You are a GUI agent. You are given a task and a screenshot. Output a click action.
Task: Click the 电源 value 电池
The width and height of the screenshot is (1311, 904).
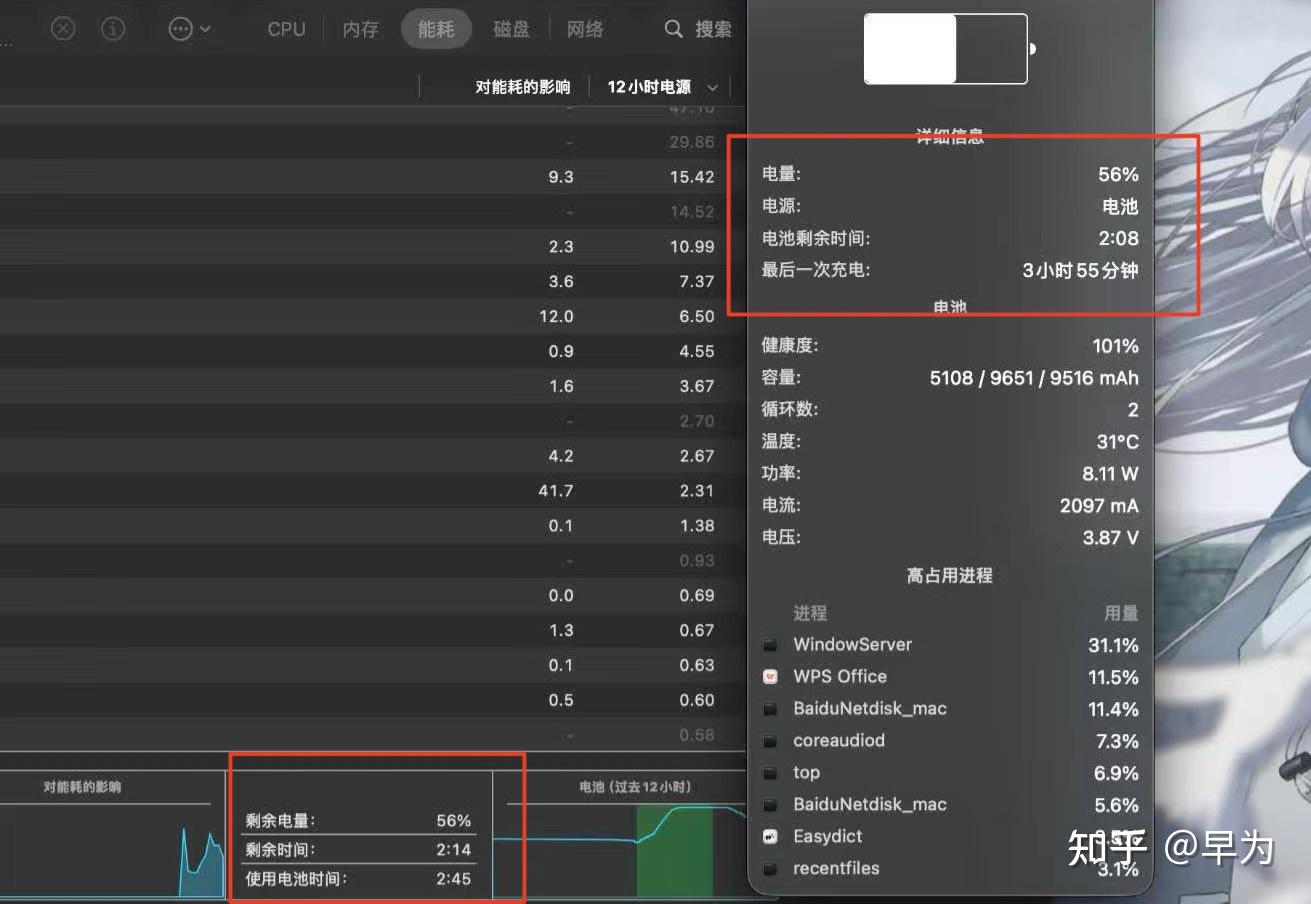1120,206
